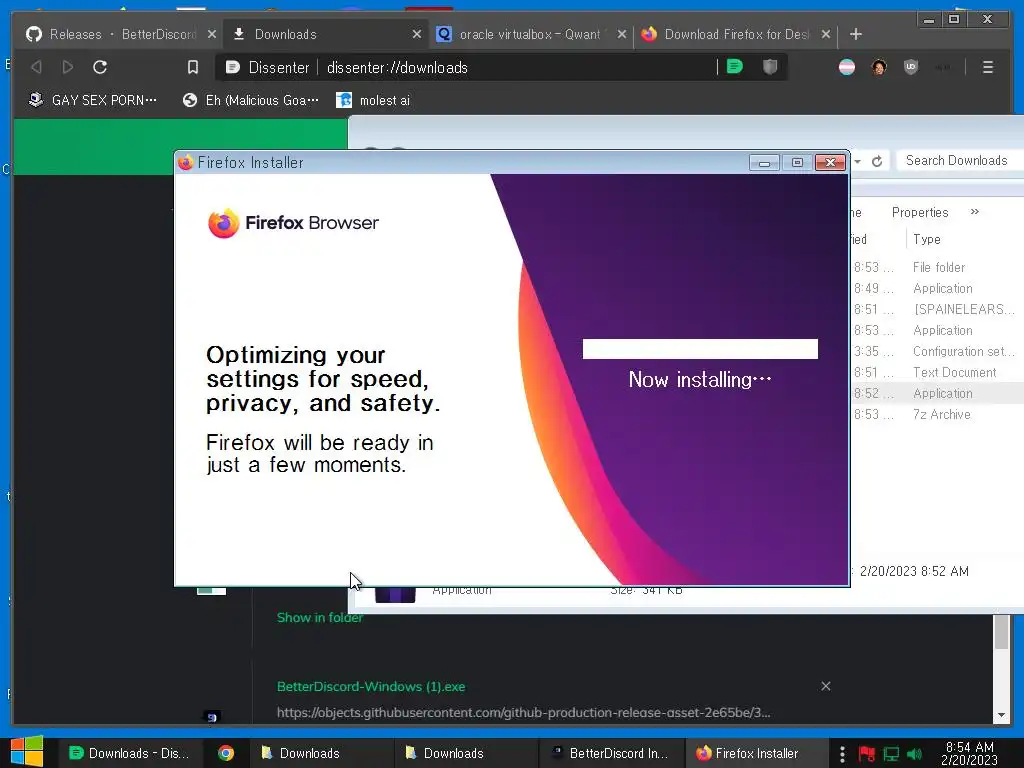Screen dimensions: 1024x768
Task: Switch to Downloads - Dissenter taskbar item
Action: click(x=129, y=753)
